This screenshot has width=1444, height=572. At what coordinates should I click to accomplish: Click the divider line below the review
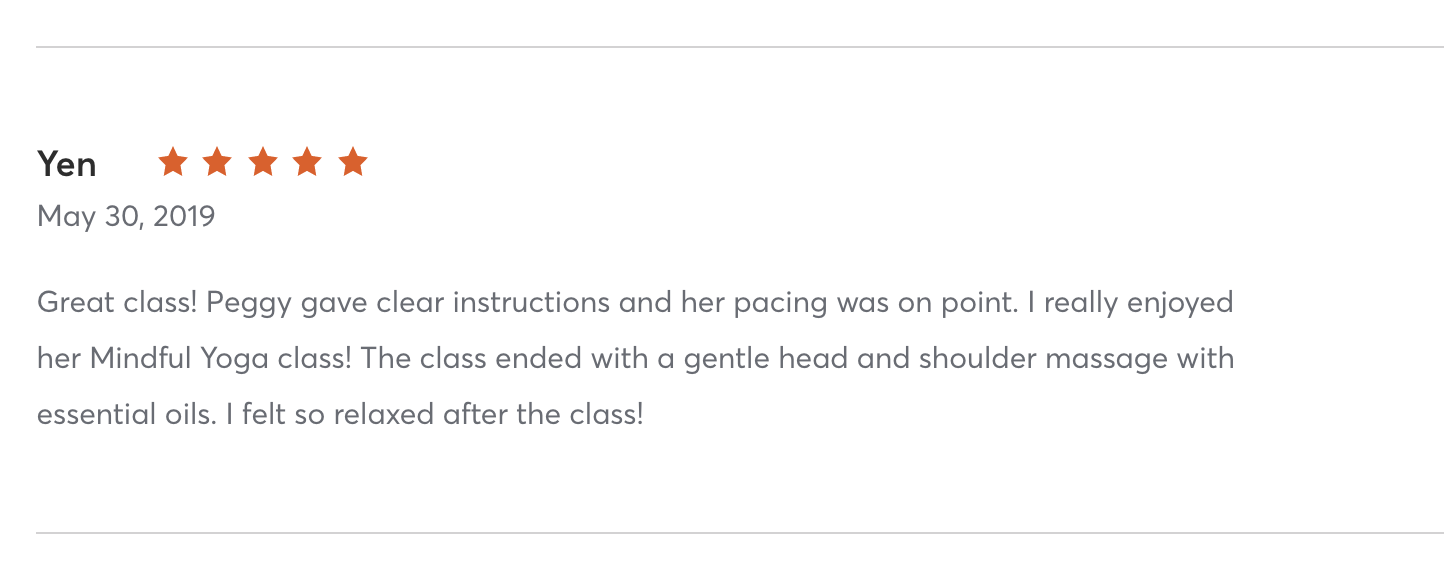(x=740, y=533)
